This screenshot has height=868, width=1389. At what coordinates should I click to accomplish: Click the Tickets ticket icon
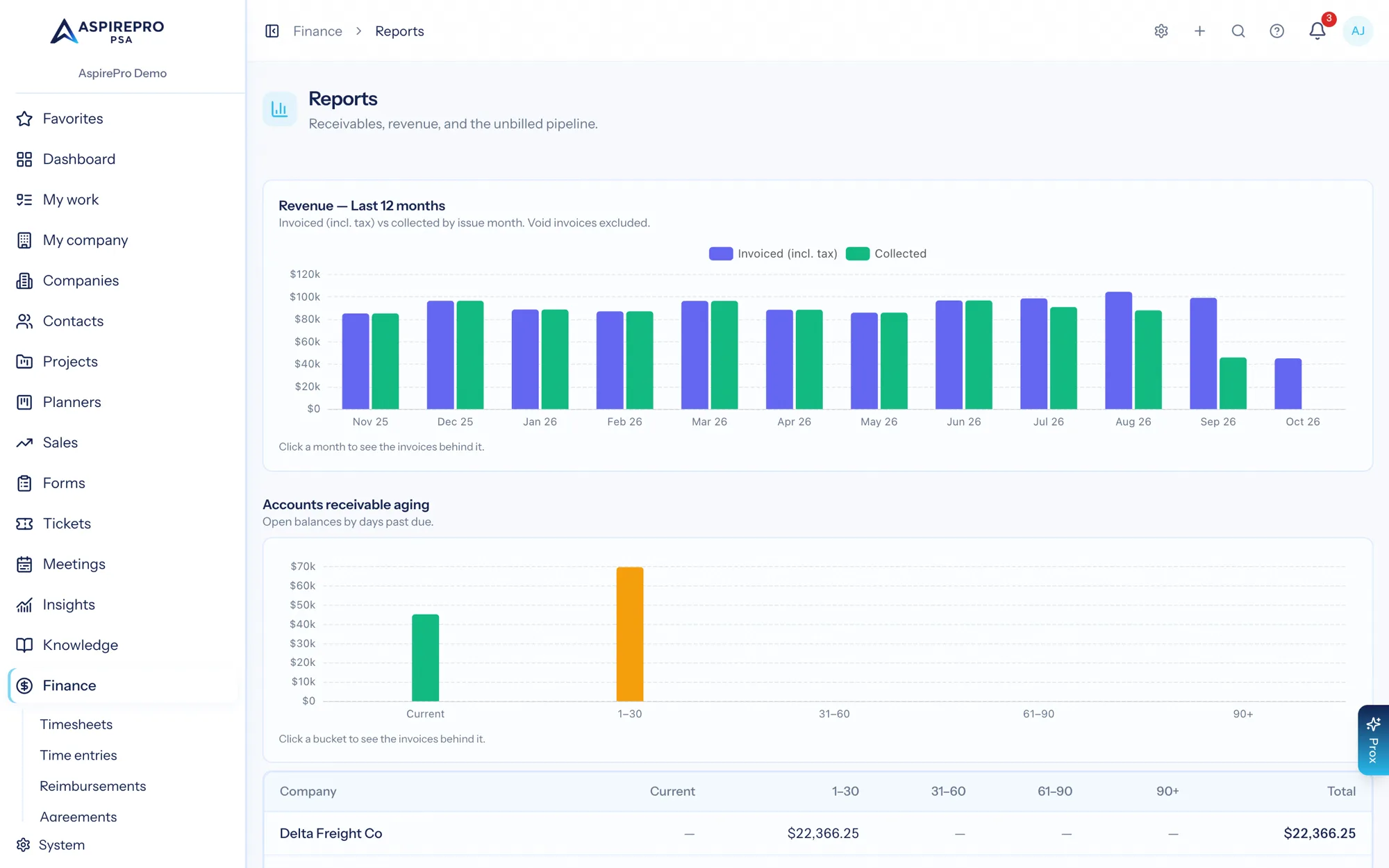(x=24, y=524)
